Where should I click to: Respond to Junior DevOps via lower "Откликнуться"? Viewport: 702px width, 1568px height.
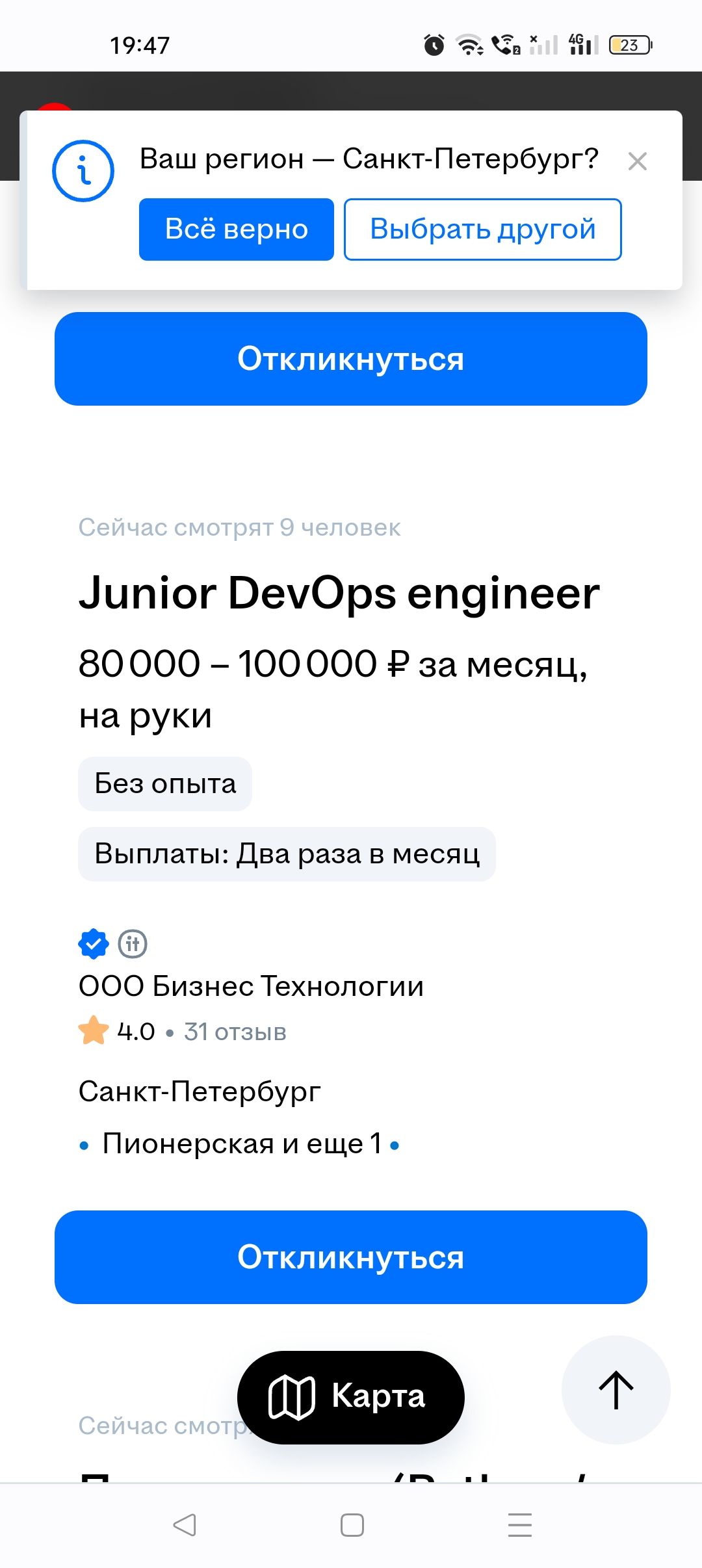[x=351, y=1257]
